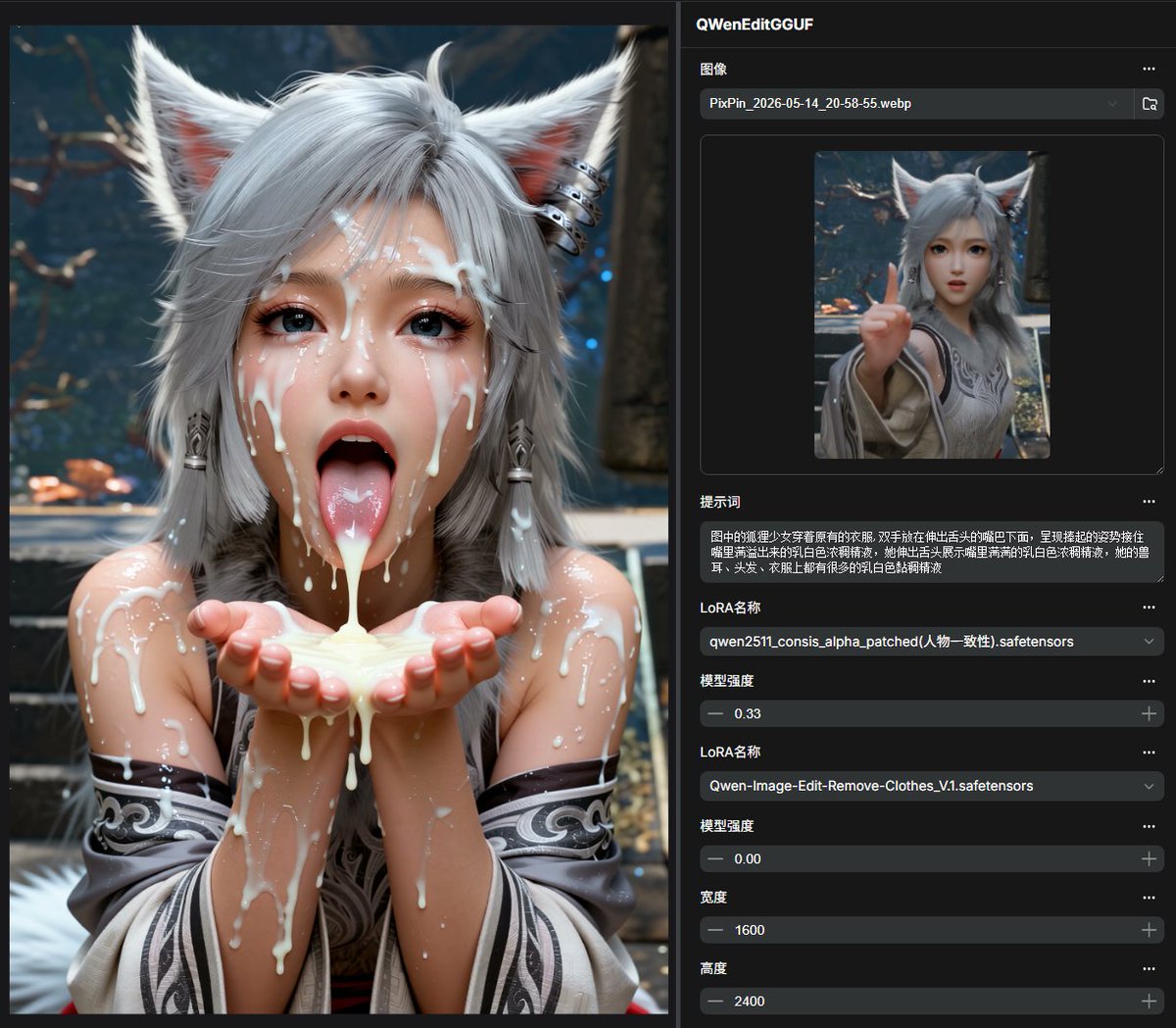The width and height of the screenshot is (1176, 1028).
Task: Select the large generated output image
Action: (x=339, y=519)
